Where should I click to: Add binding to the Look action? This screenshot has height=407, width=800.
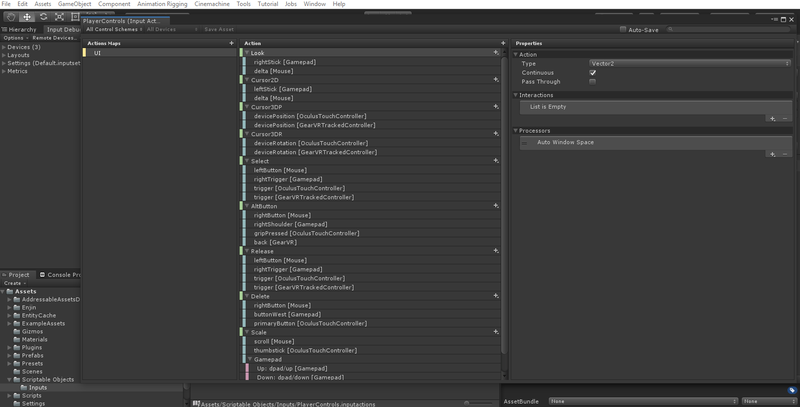pyautogui.click(x=495, y=53)
